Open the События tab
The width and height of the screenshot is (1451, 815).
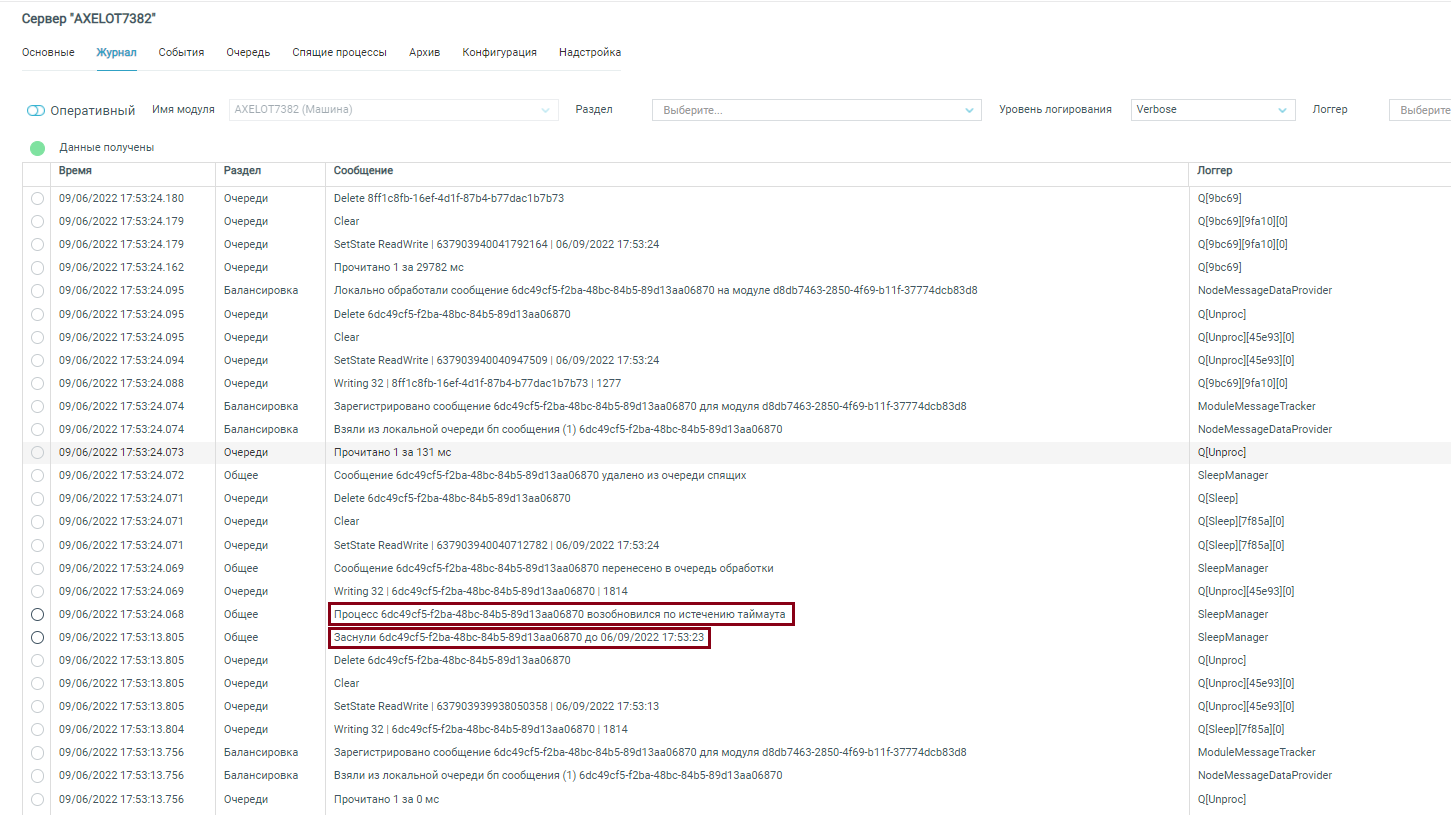tap(181, 52)
